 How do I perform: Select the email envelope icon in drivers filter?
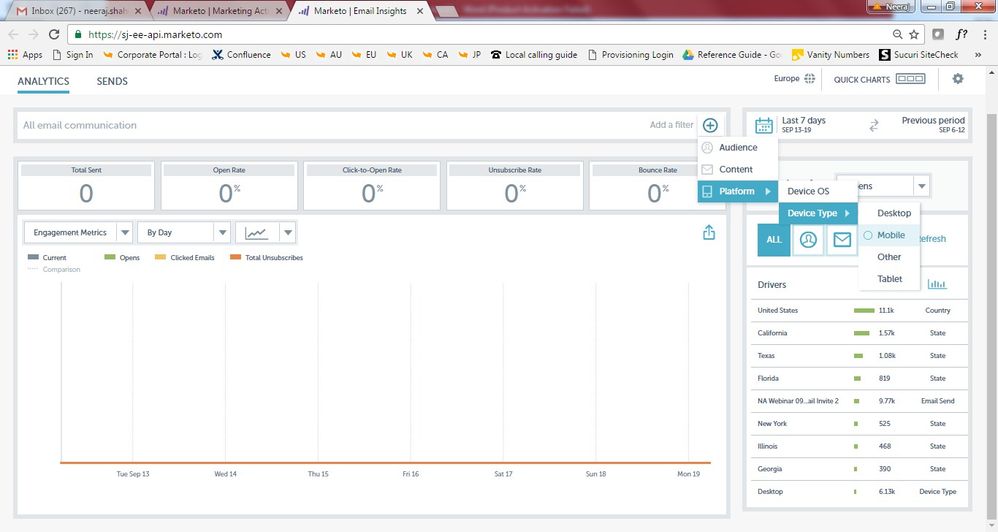point(841,240)
